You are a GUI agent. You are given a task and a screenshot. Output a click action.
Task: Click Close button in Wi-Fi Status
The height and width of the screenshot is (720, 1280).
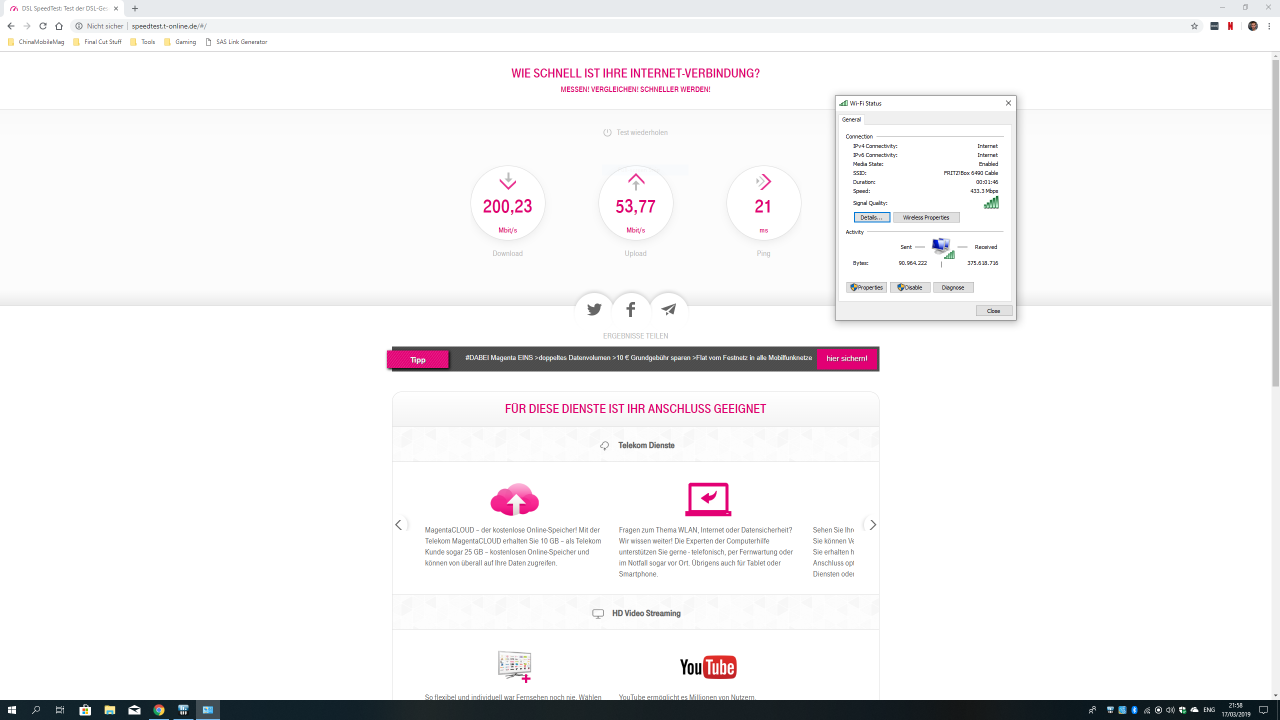click(994, 311)
